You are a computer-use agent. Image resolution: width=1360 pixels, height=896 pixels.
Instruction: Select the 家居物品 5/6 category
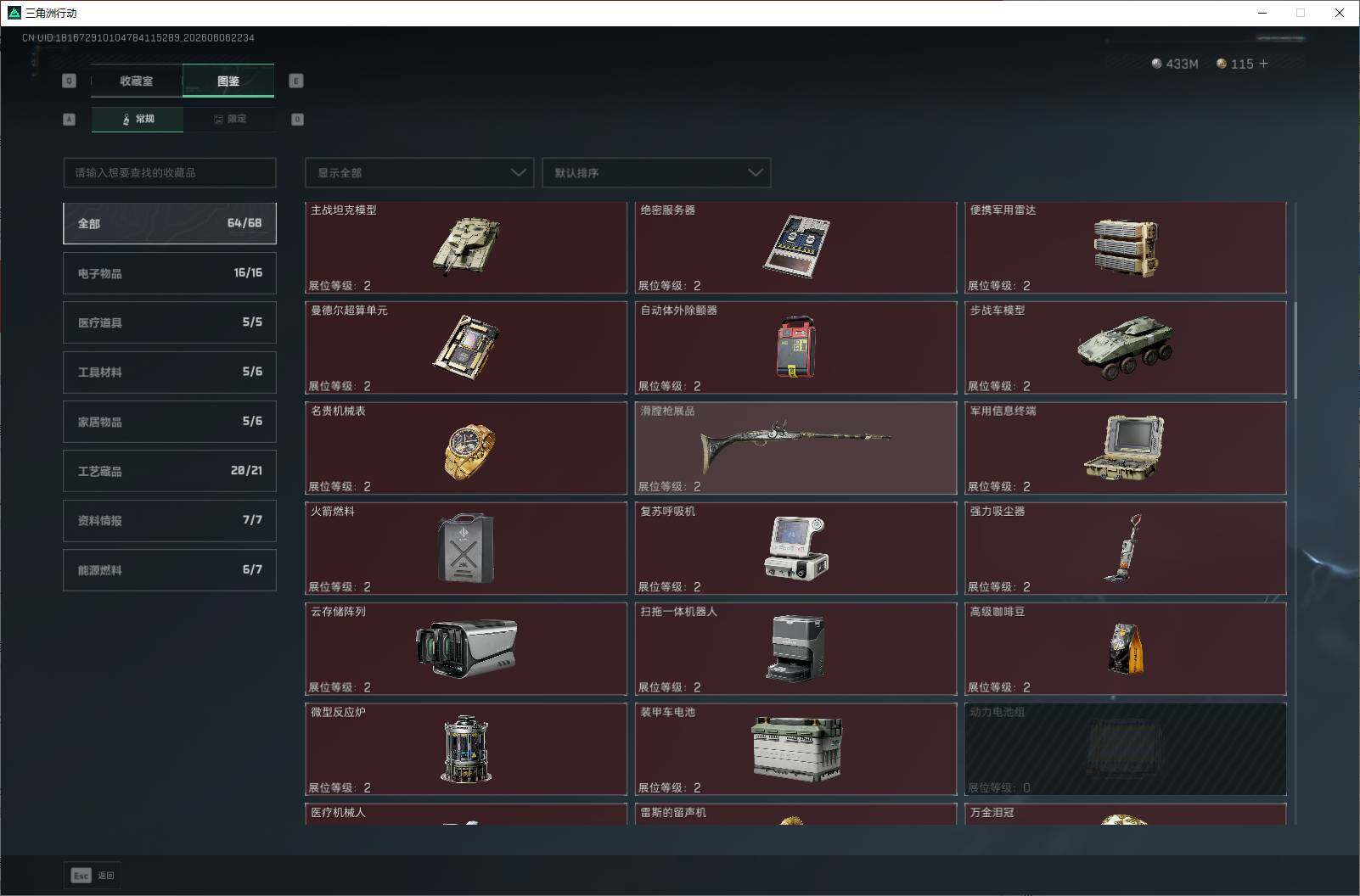[170, 422]
